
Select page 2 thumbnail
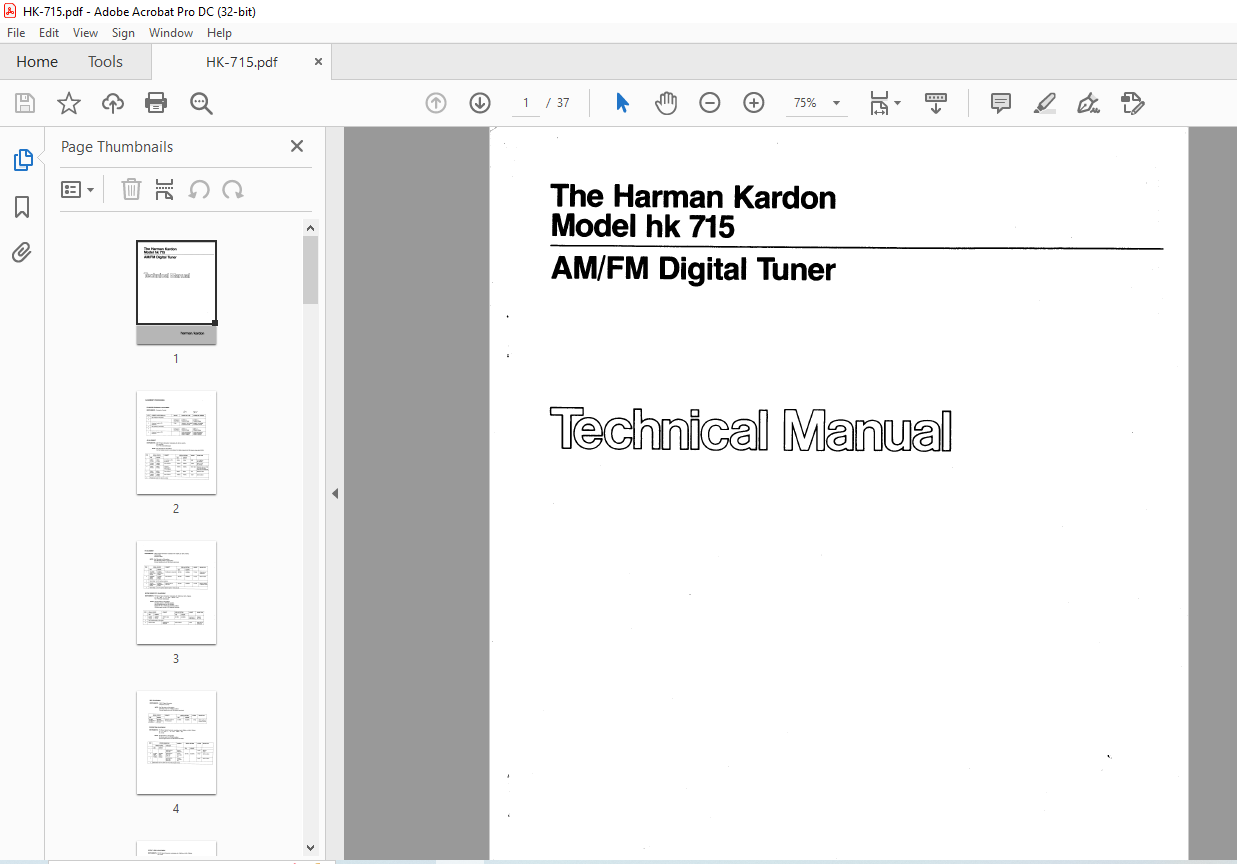pos(176,442)
